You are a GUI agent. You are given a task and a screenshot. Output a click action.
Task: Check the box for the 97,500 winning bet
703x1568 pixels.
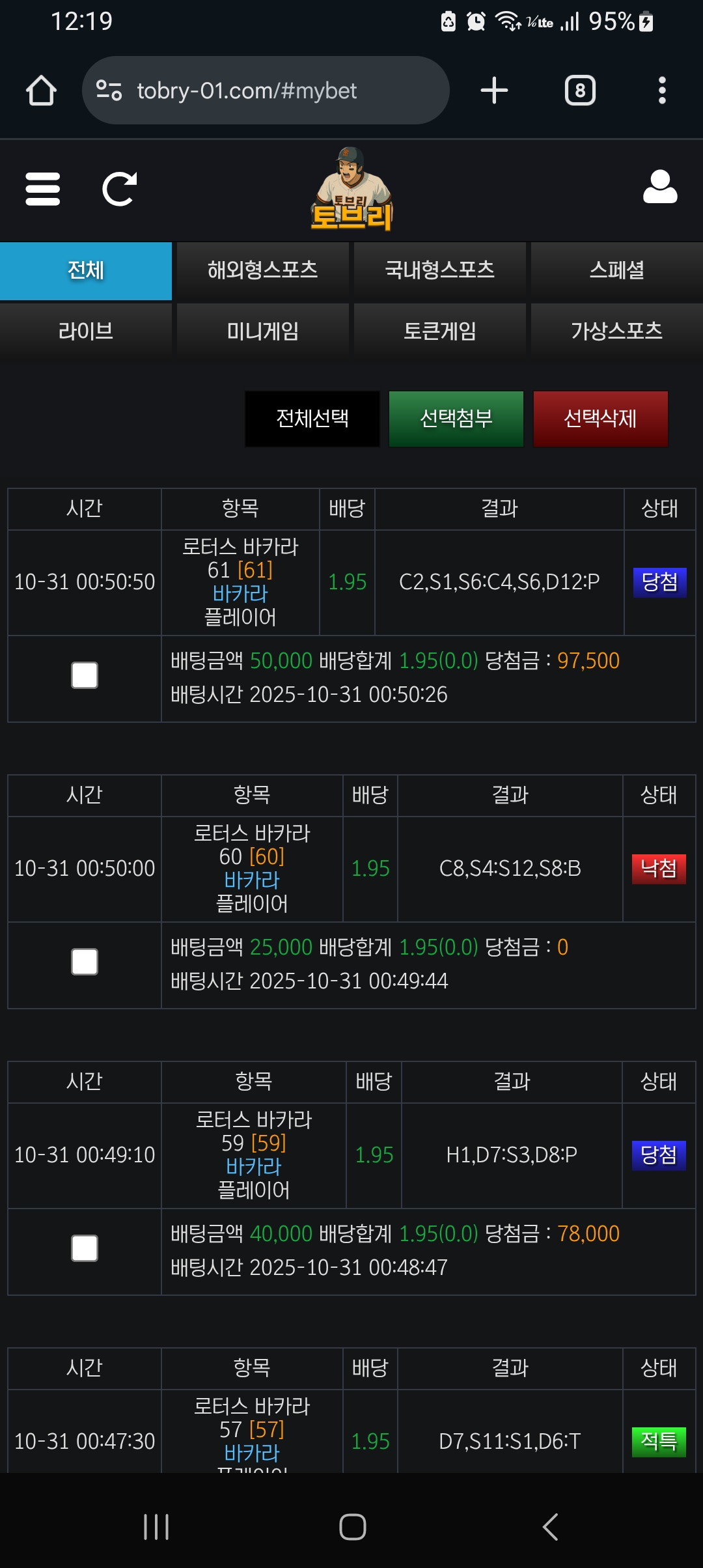tap(85, 675)
